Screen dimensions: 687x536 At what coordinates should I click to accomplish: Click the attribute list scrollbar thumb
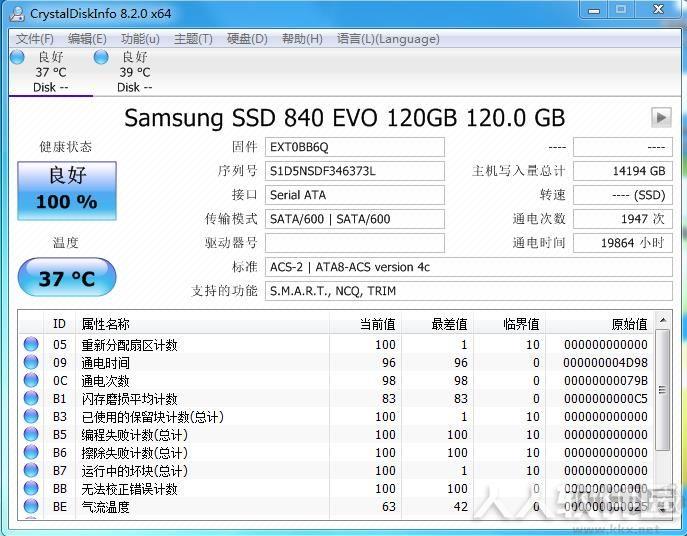[x=662, y=390]
